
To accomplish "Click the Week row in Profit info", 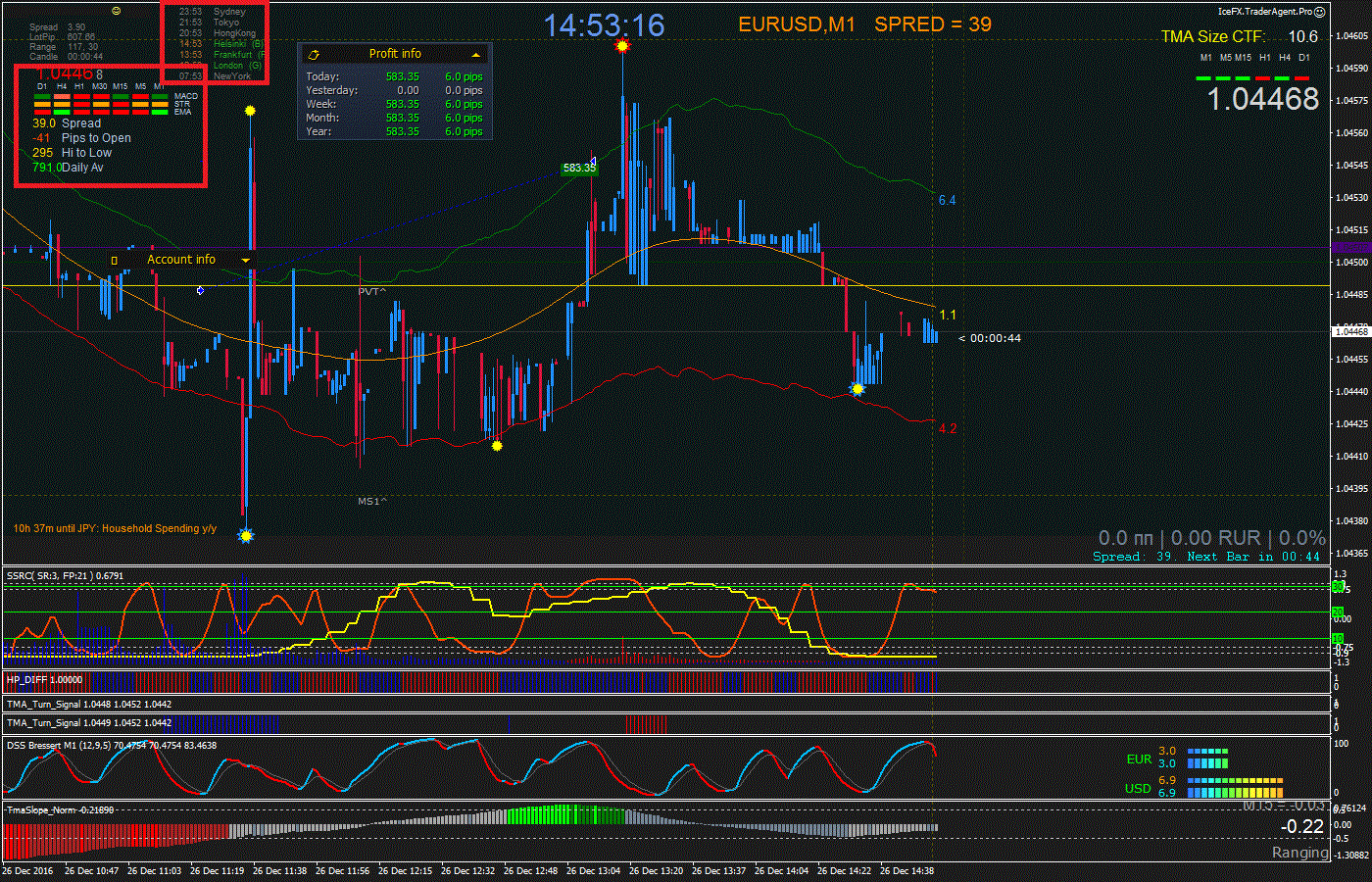I will click(x=394, y=104).
